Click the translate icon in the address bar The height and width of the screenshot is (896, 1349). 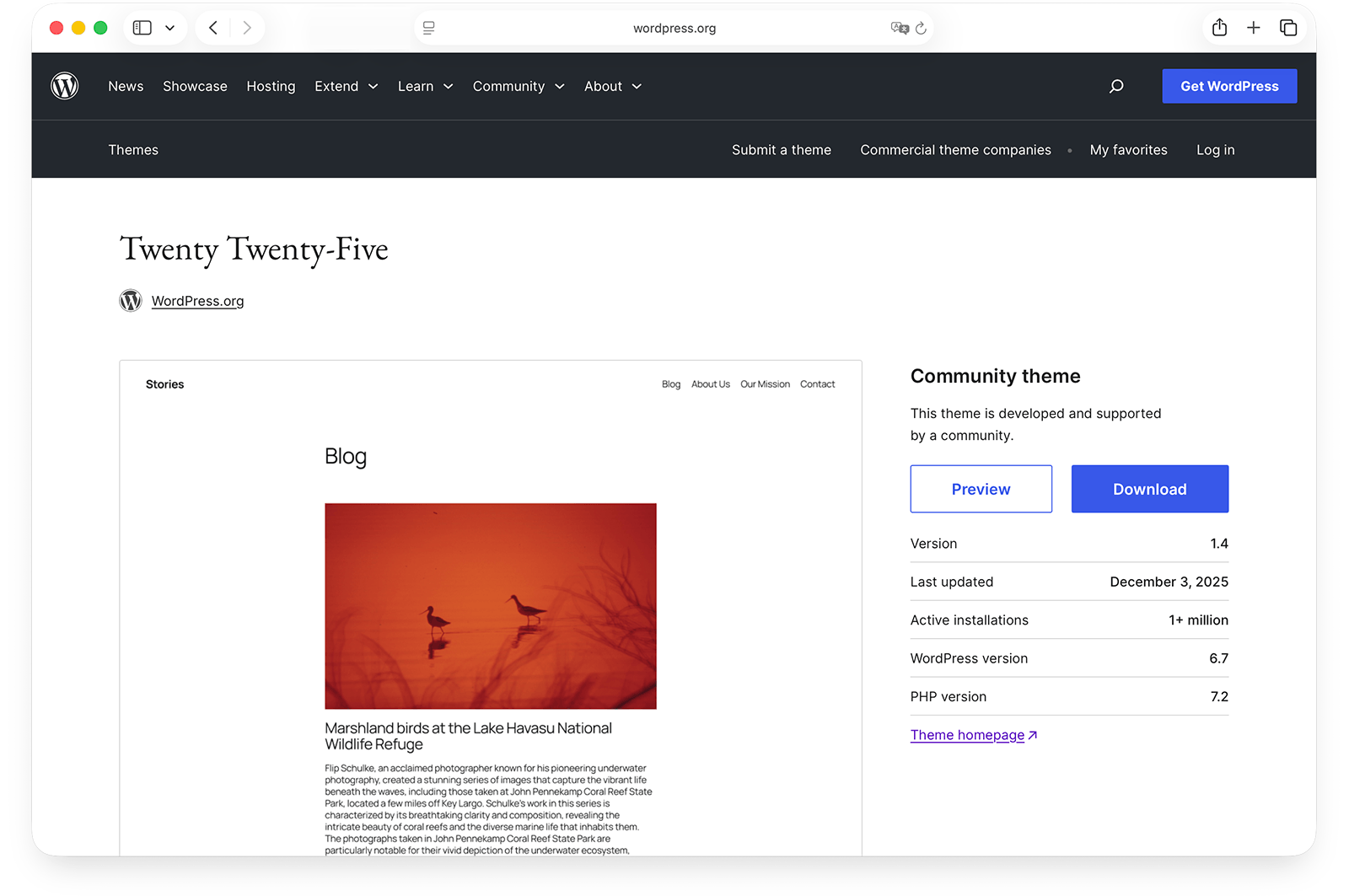pos(900,28)
